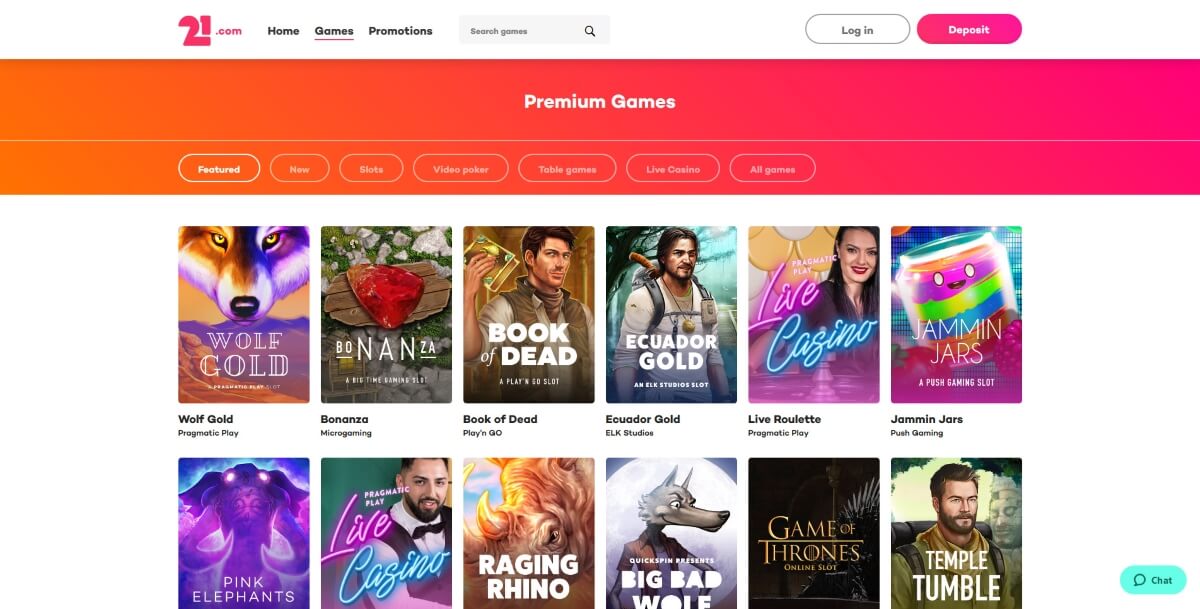
Task: Filter by Video poker
Action: pyautogui.click(x=461, y=169)
